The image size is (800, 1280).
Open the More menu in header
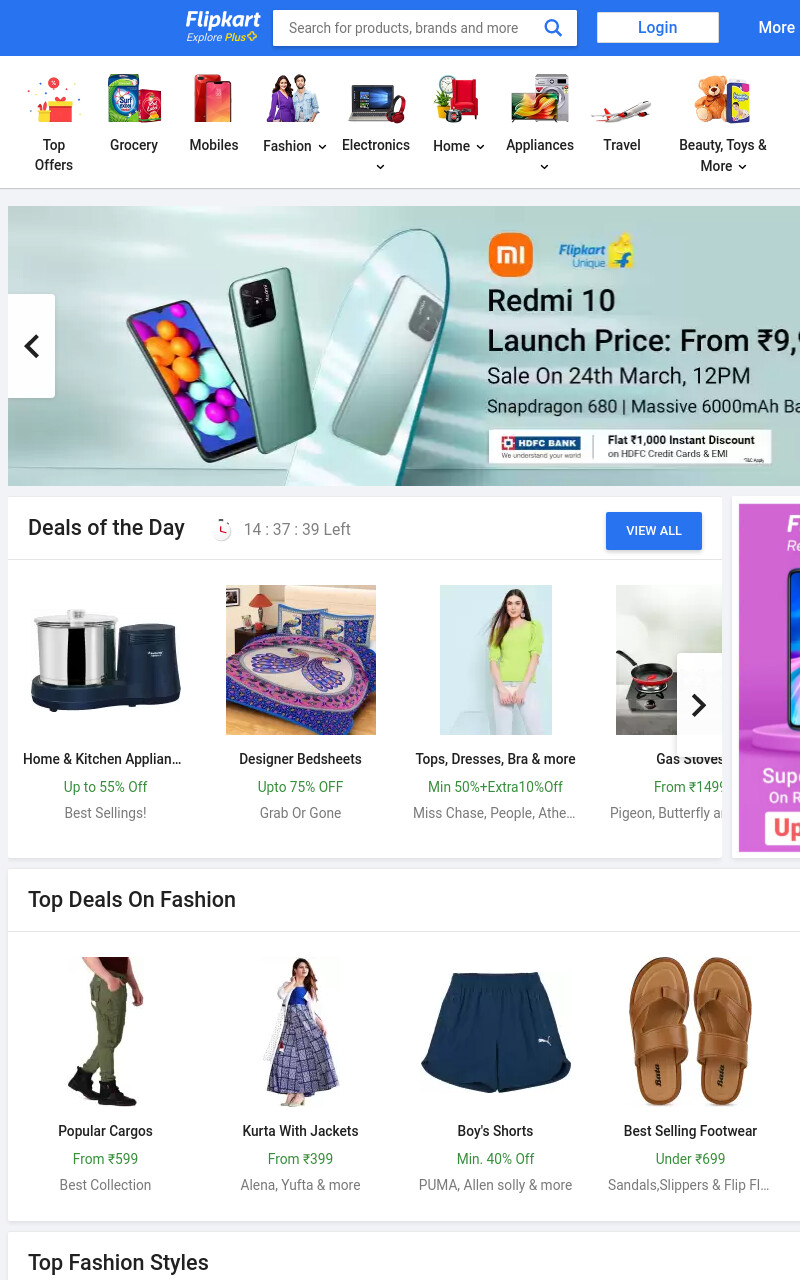pyautogui.click(x=776, y=28)
